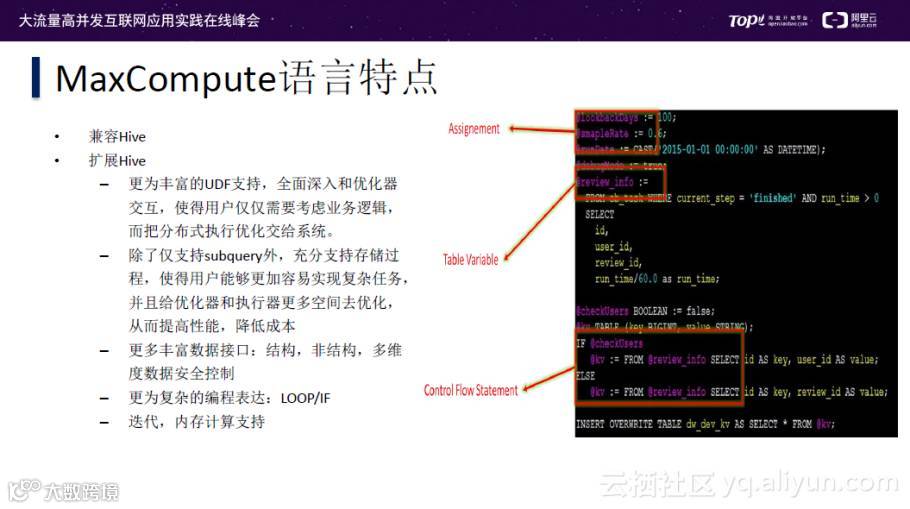Click the code line @review_info :=
Screen dimensions: 910x509
[612, 182]
